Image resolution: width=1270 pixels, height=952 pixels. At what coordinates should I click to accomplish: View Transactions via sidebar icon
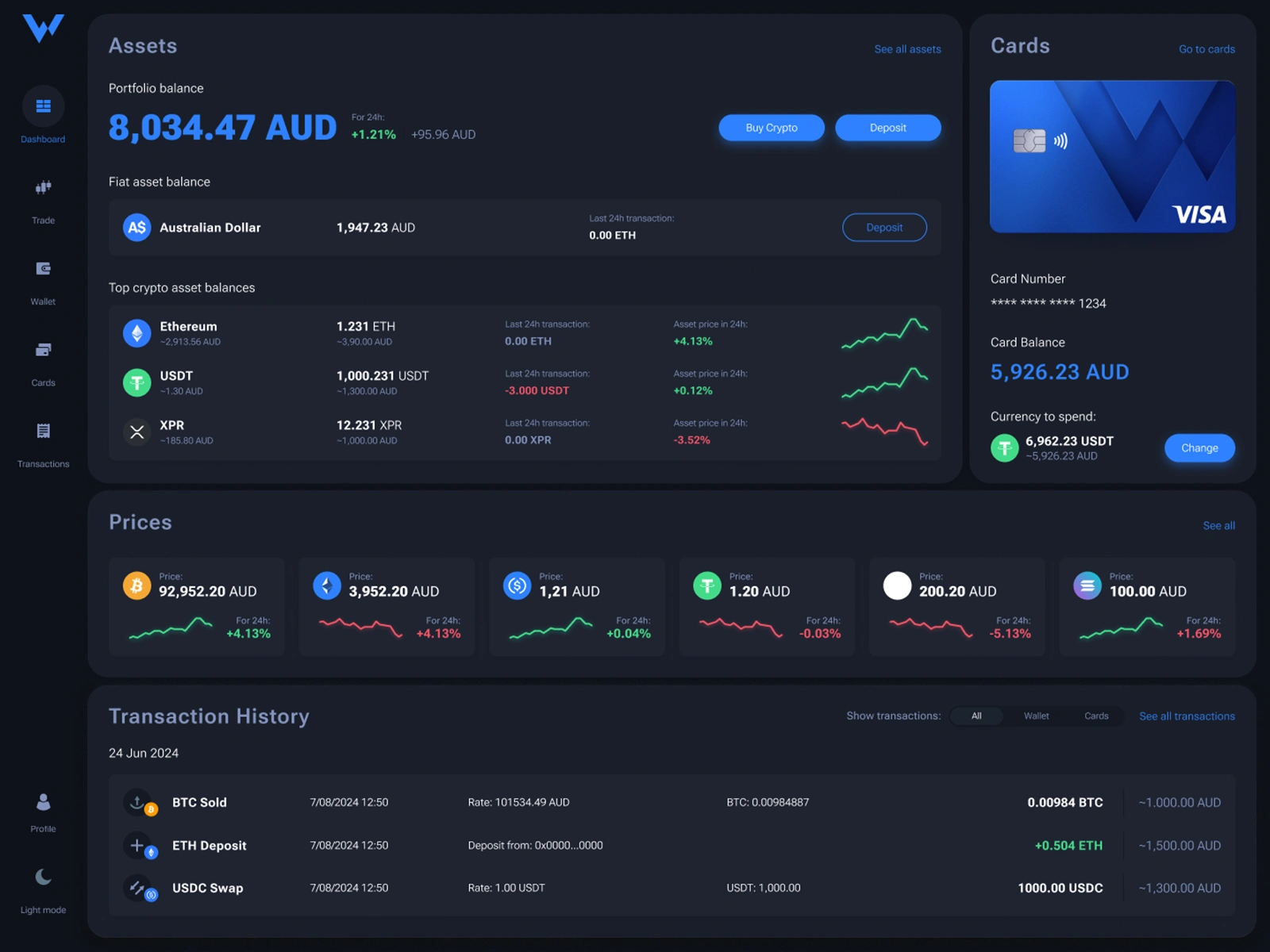click(x=43, y=430)
